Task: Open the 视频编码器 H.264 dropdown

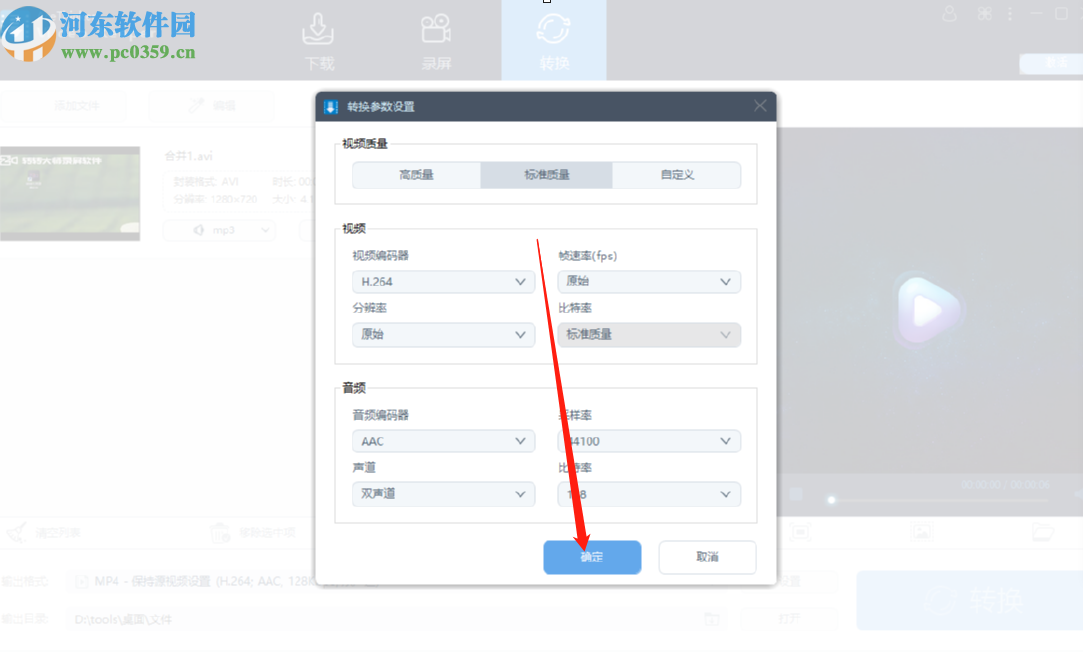Action: [443, 281]
